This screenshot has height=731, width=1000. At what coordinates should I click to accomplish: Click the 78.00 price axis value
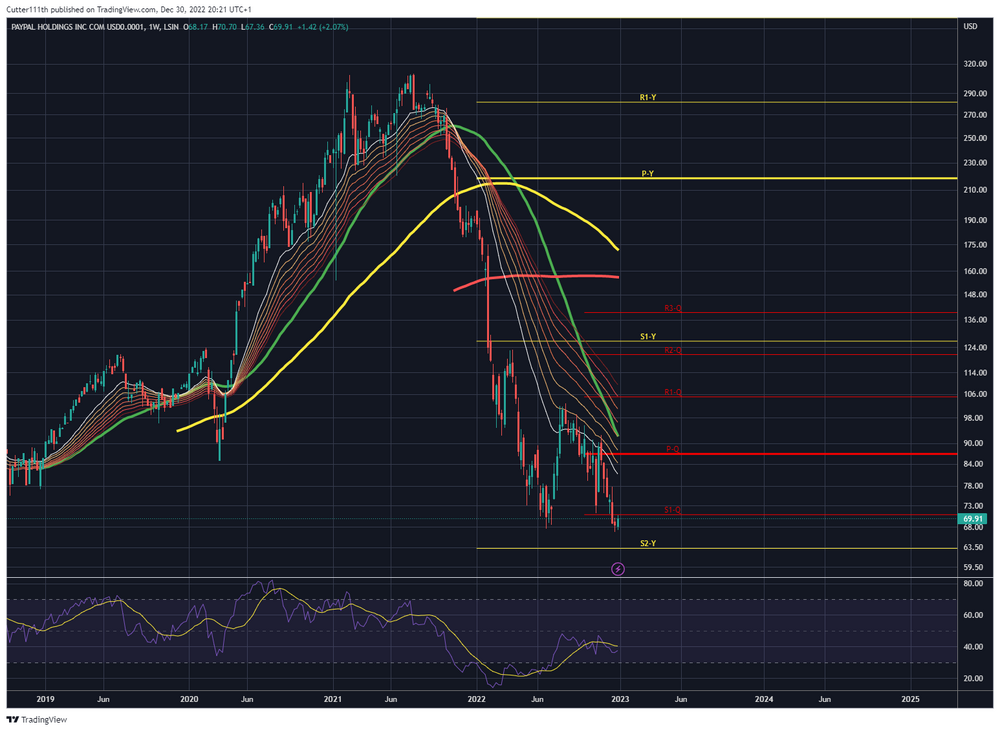973,485
